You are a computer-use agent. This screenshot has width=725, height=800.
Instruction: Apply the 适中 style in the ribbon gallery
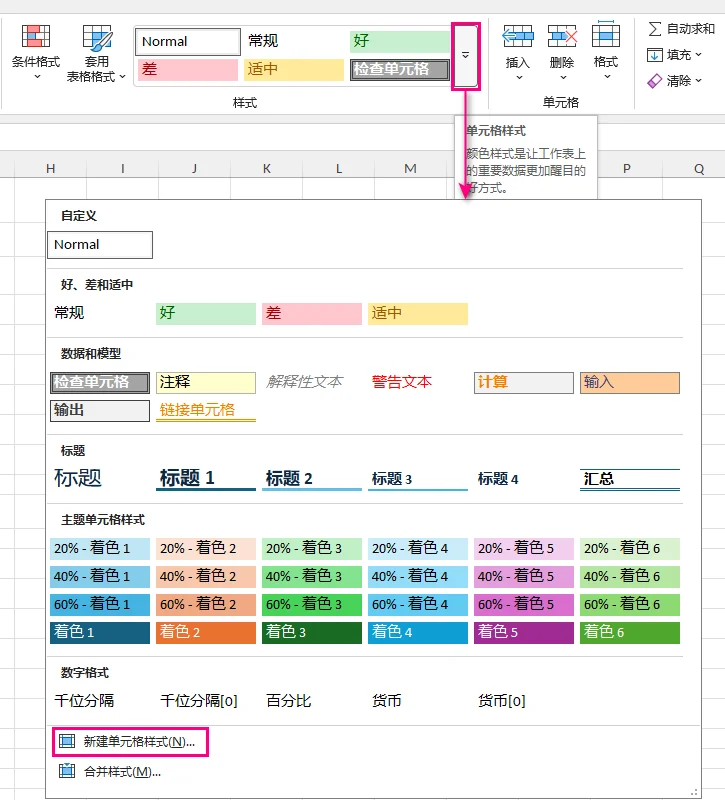point(293,69)
